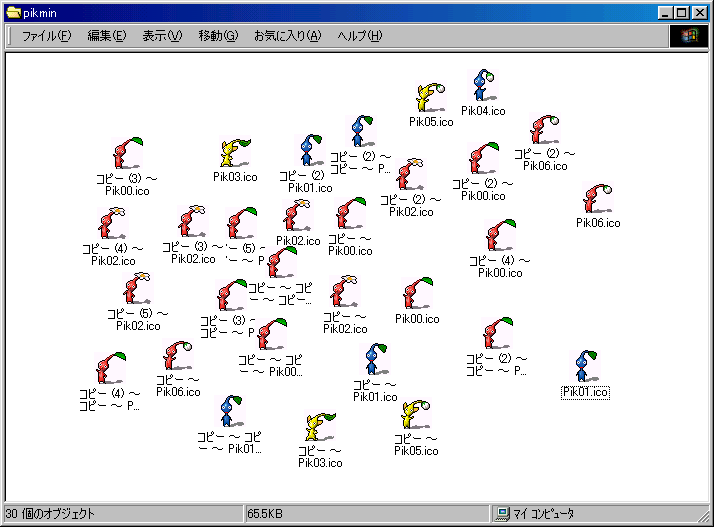The height and width of the screenshot is (528, 714).
Task: Click the pikmin folder icon in title bar
Action: [14, 13]
